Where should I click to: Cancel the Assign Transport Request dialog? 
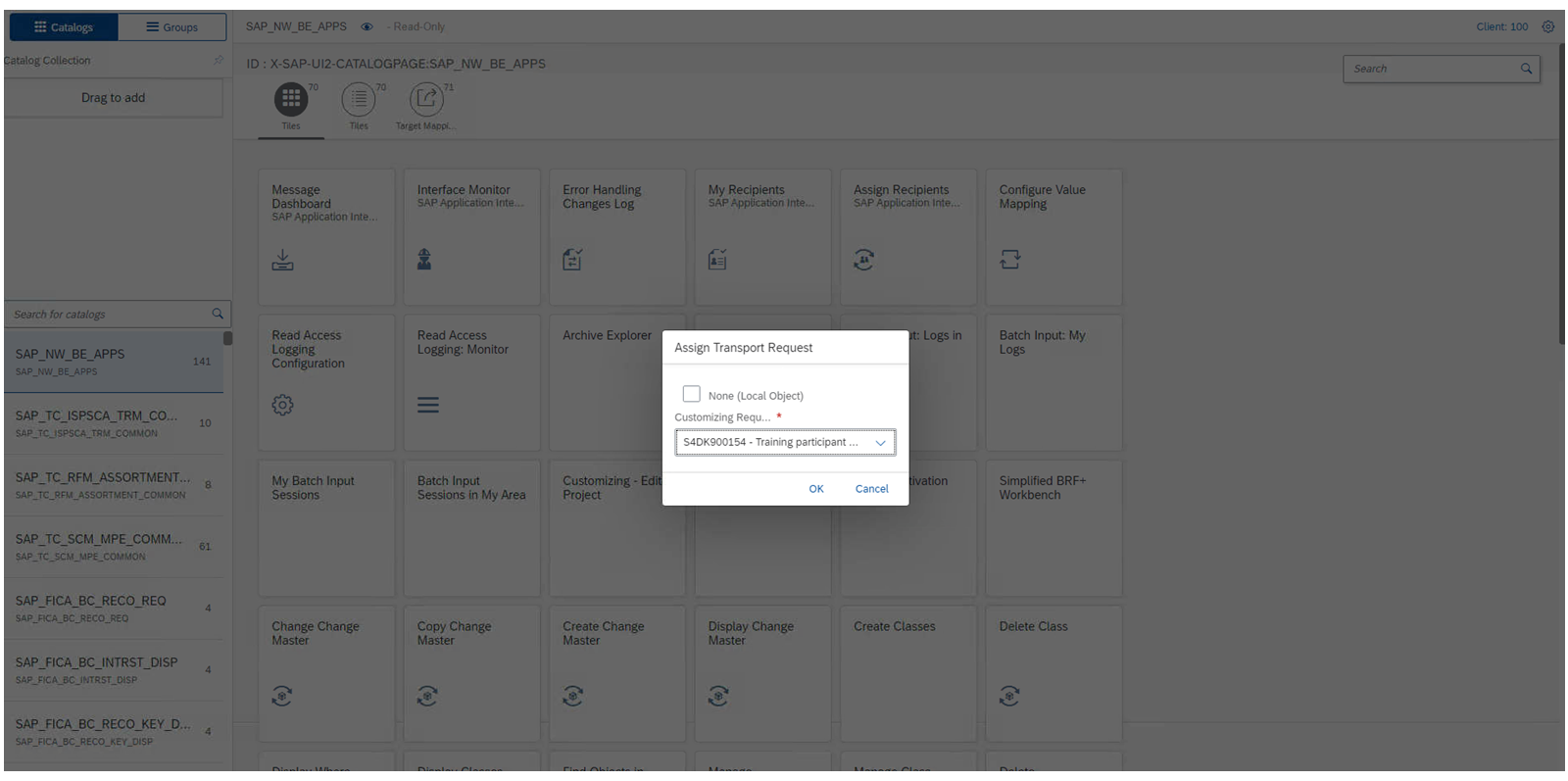pos(871,489)
